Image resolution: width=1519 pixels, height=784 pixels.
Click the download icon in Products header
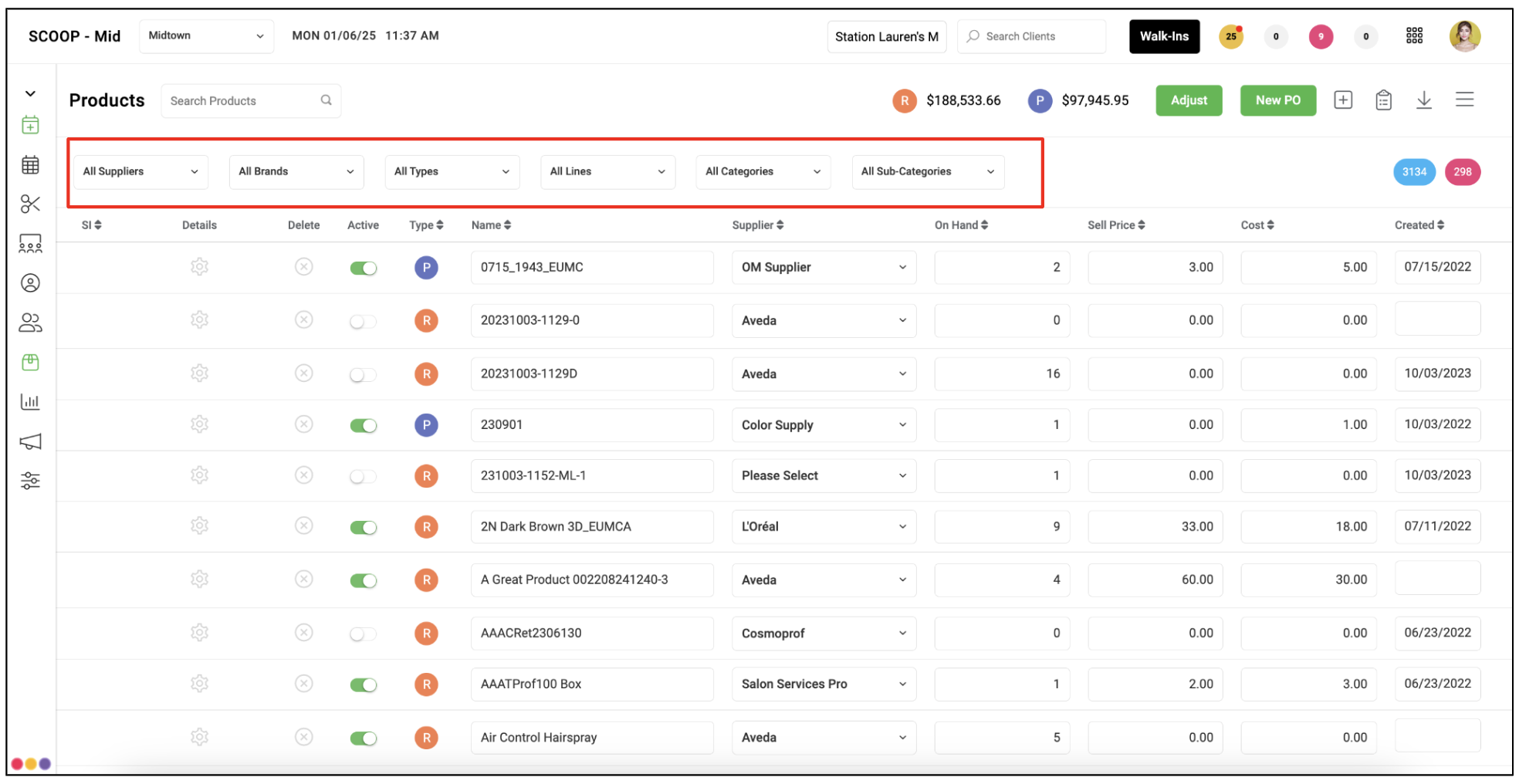(x=1424, y=100)
